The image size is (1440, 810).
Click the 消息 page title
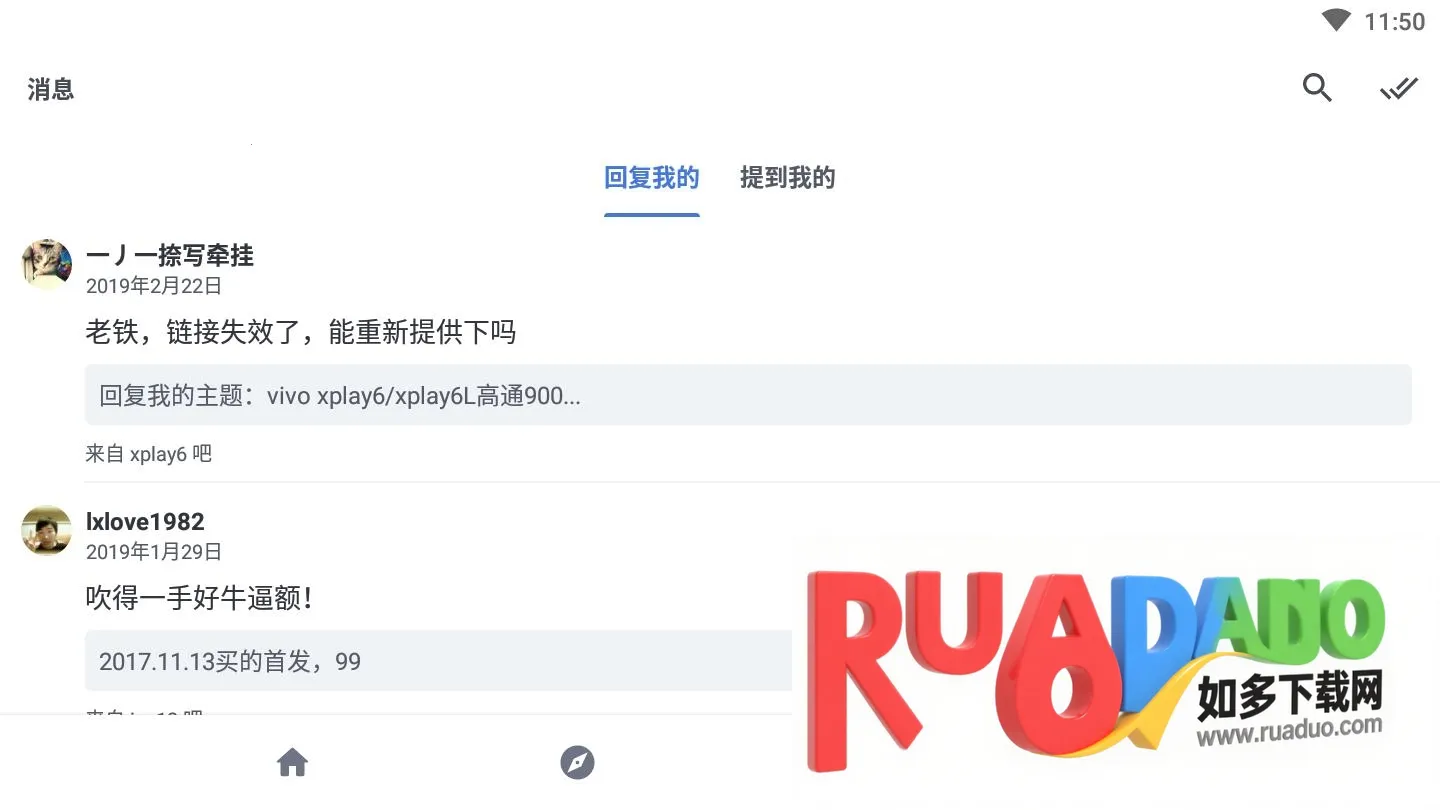coord(51,89)
